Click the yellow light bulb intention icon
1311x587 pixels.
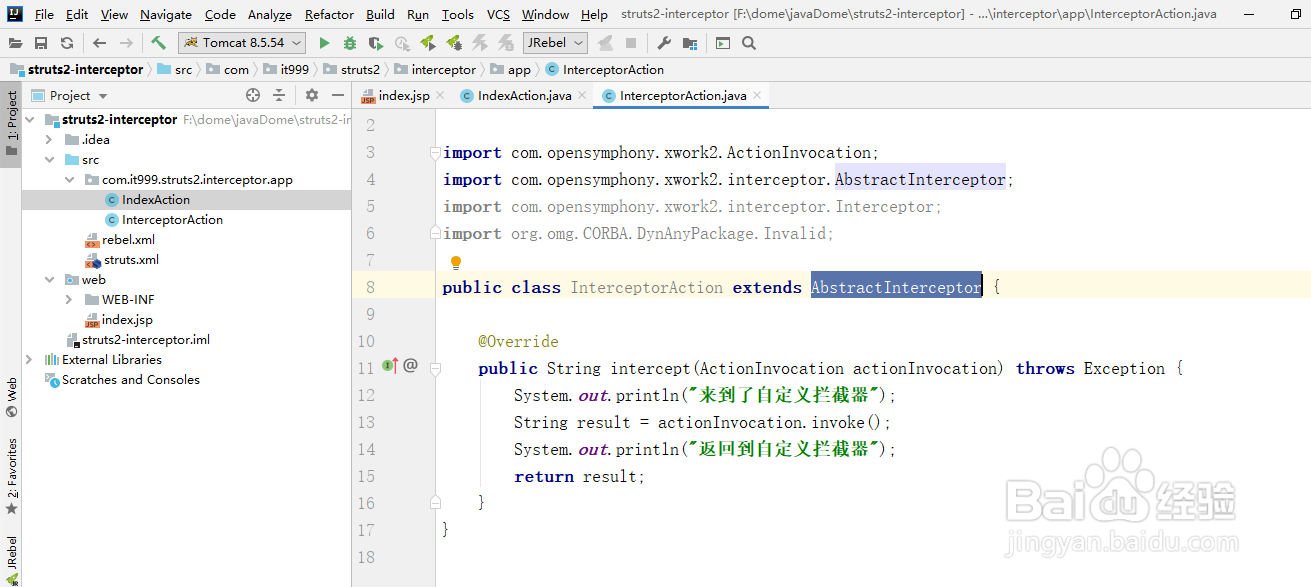click(456, 263)
